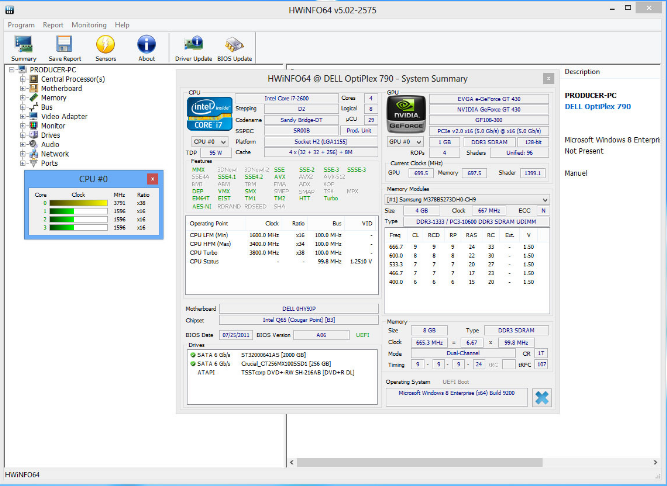Expand the Audio tree node

[22, 145]
